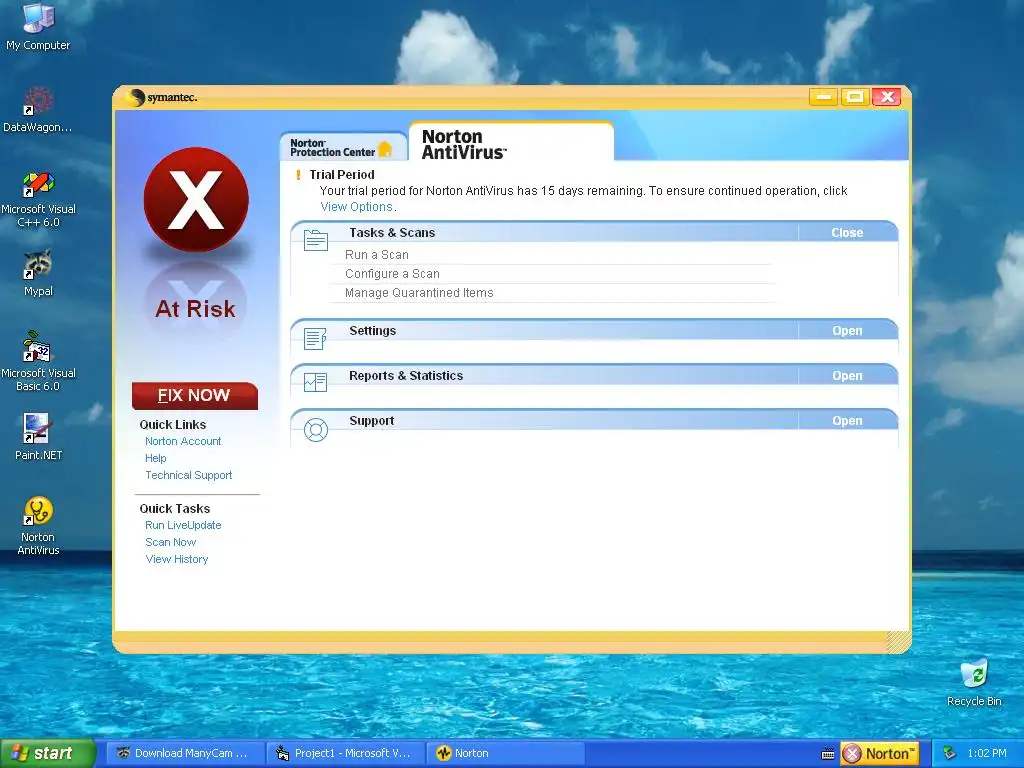Image resolution: width=1024 pixels, height=768 pixels.
Task: Click Scan Now in Quick Tasks
Action: (170, 542)
